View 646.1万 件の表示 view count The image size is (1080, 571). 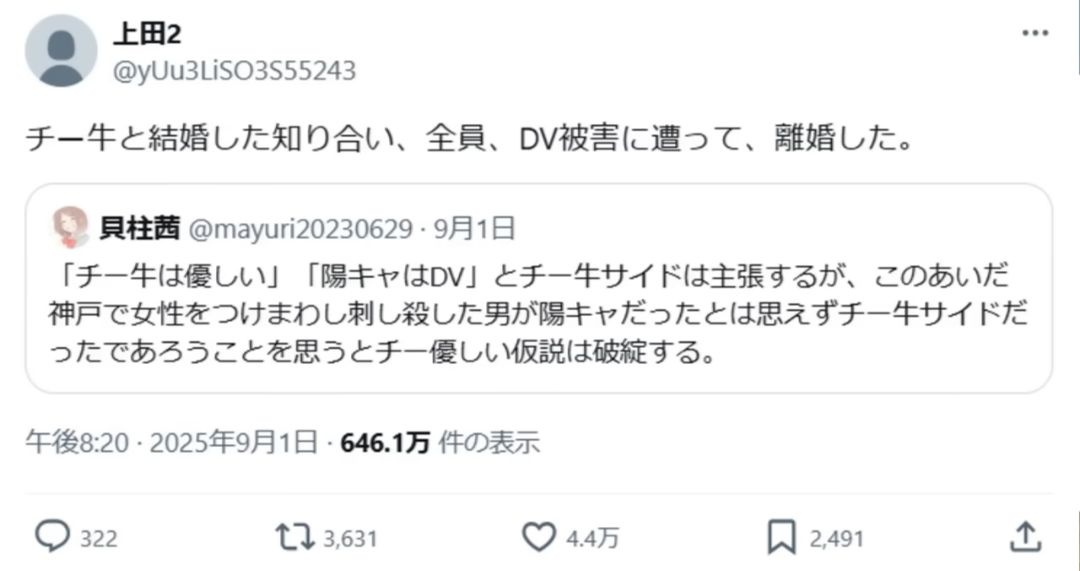440,442
